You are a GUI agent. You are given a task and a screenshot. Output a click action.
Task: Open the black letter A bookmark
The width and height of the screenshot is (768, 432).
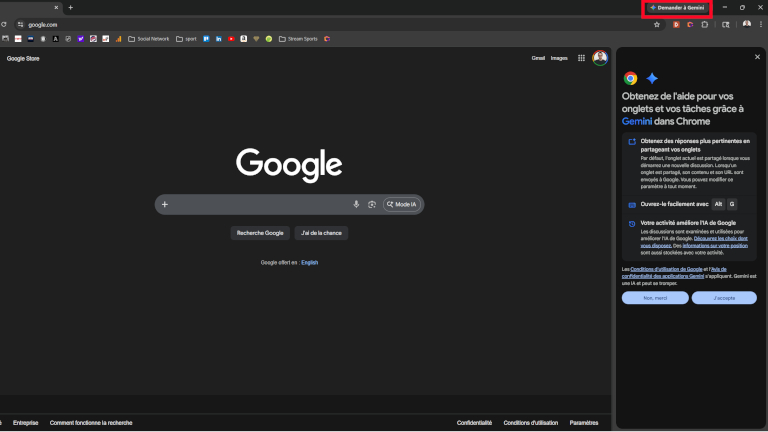55,39
